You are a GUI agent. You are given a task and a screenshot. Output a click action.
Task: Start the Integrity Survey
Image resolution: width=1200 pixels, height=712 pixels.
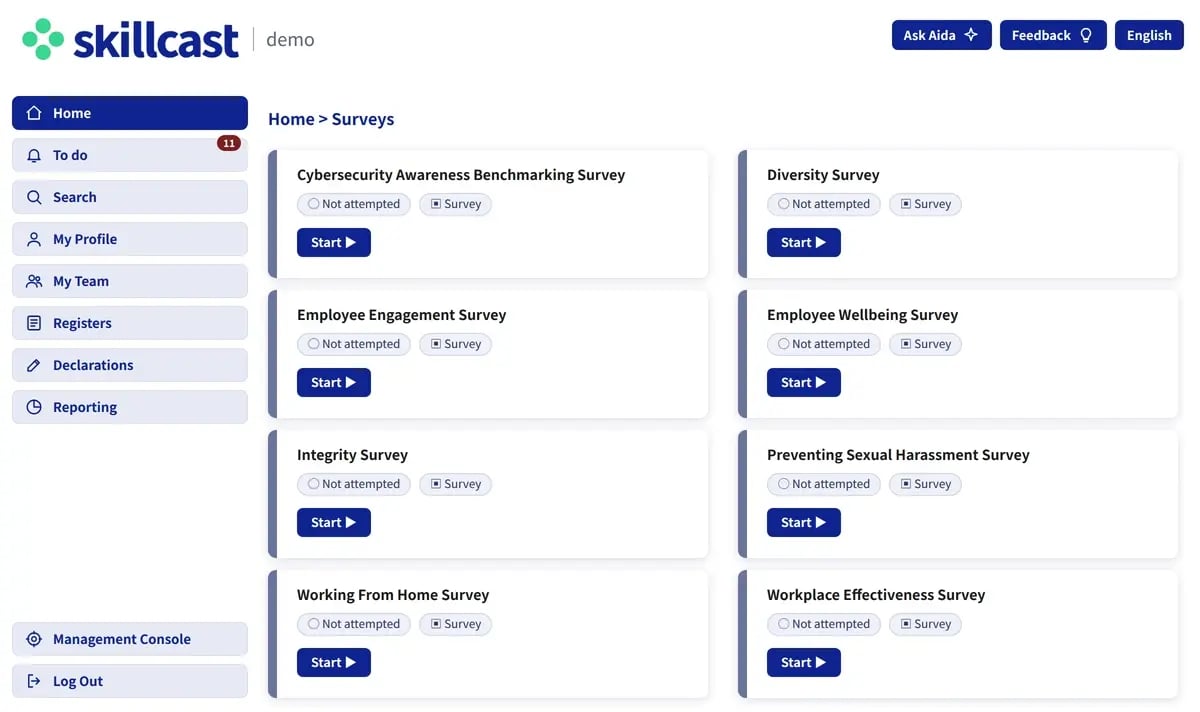pos(334,522)
